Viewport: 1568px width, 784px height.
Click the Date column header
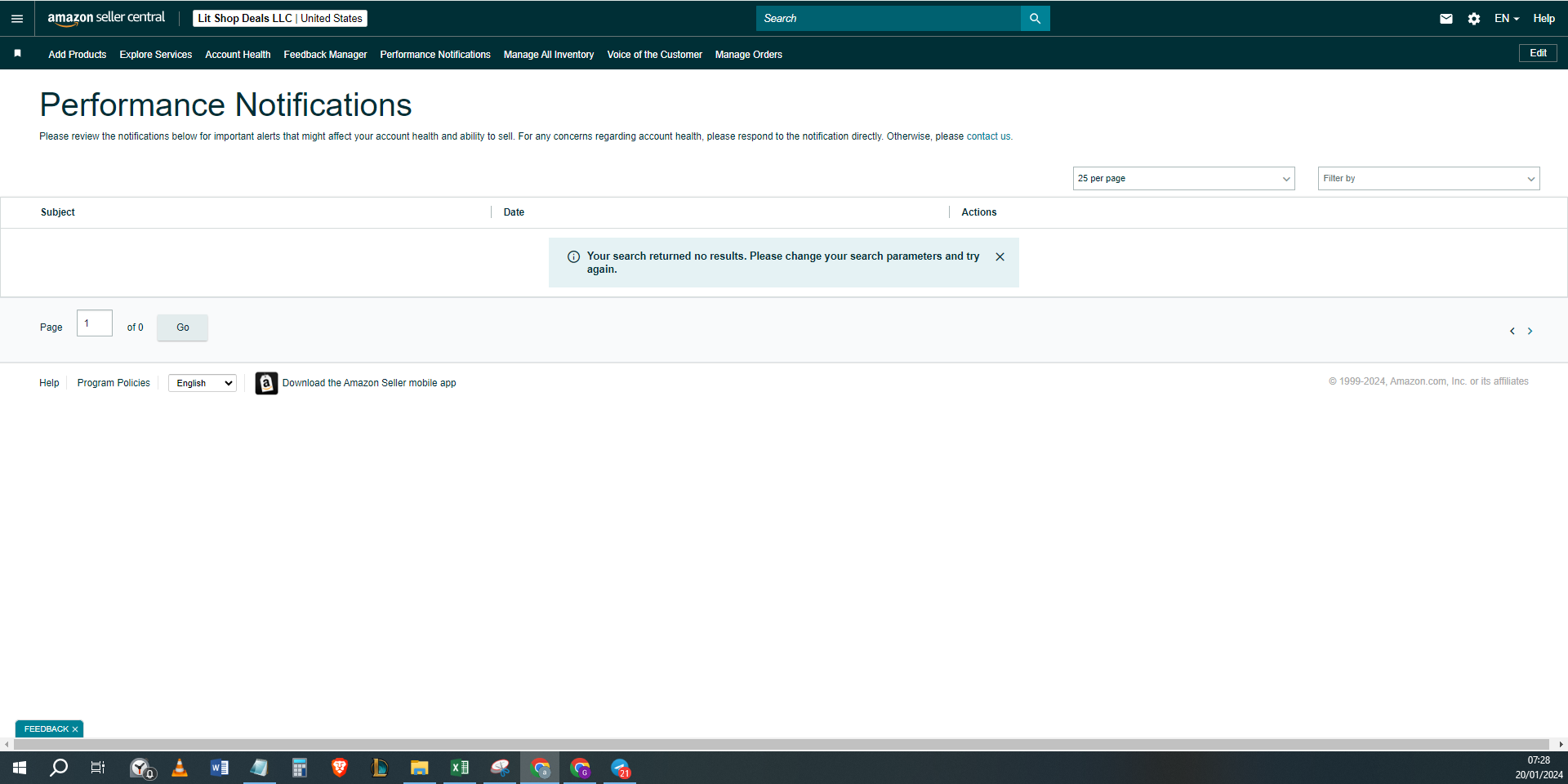[x=514, y=212]
